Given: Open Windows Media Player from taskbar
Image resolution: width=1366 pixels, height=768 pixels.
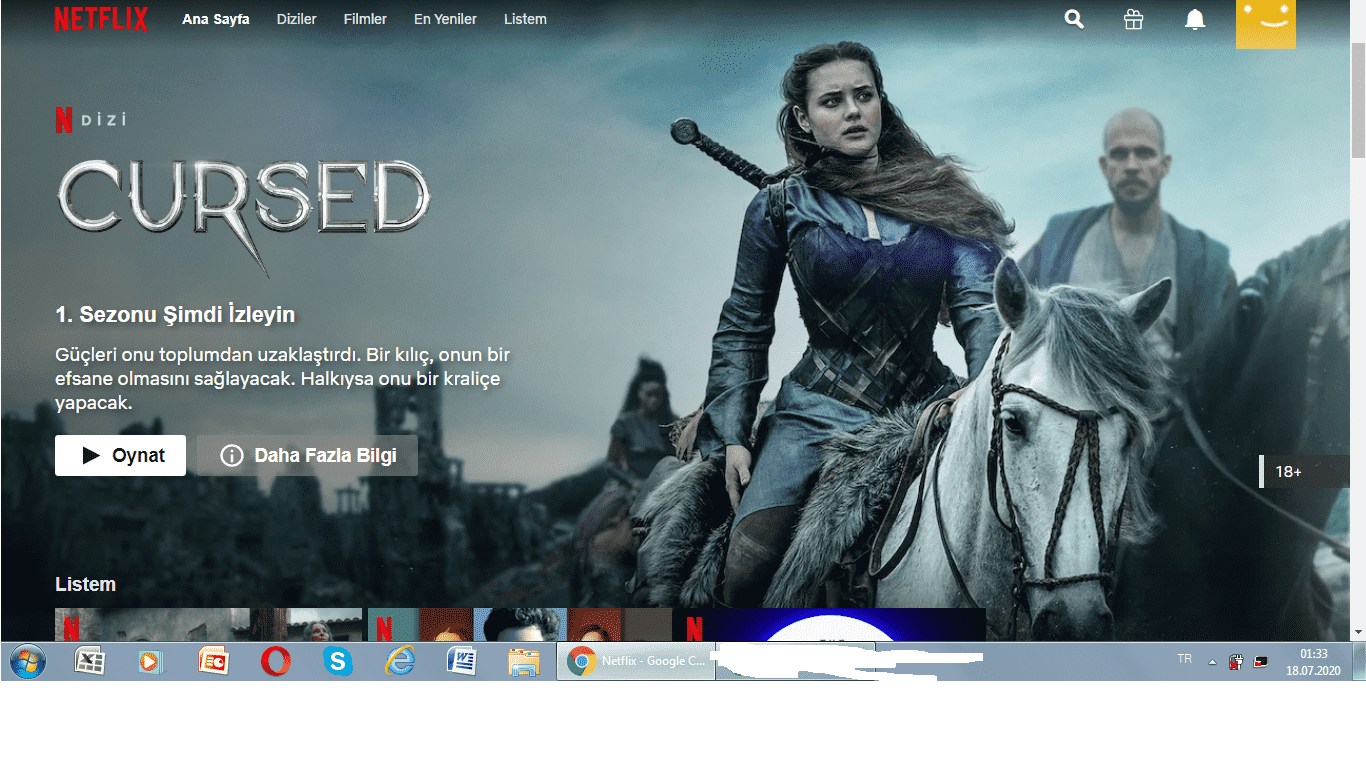Looking at the screenshot, I should (150, 661).
